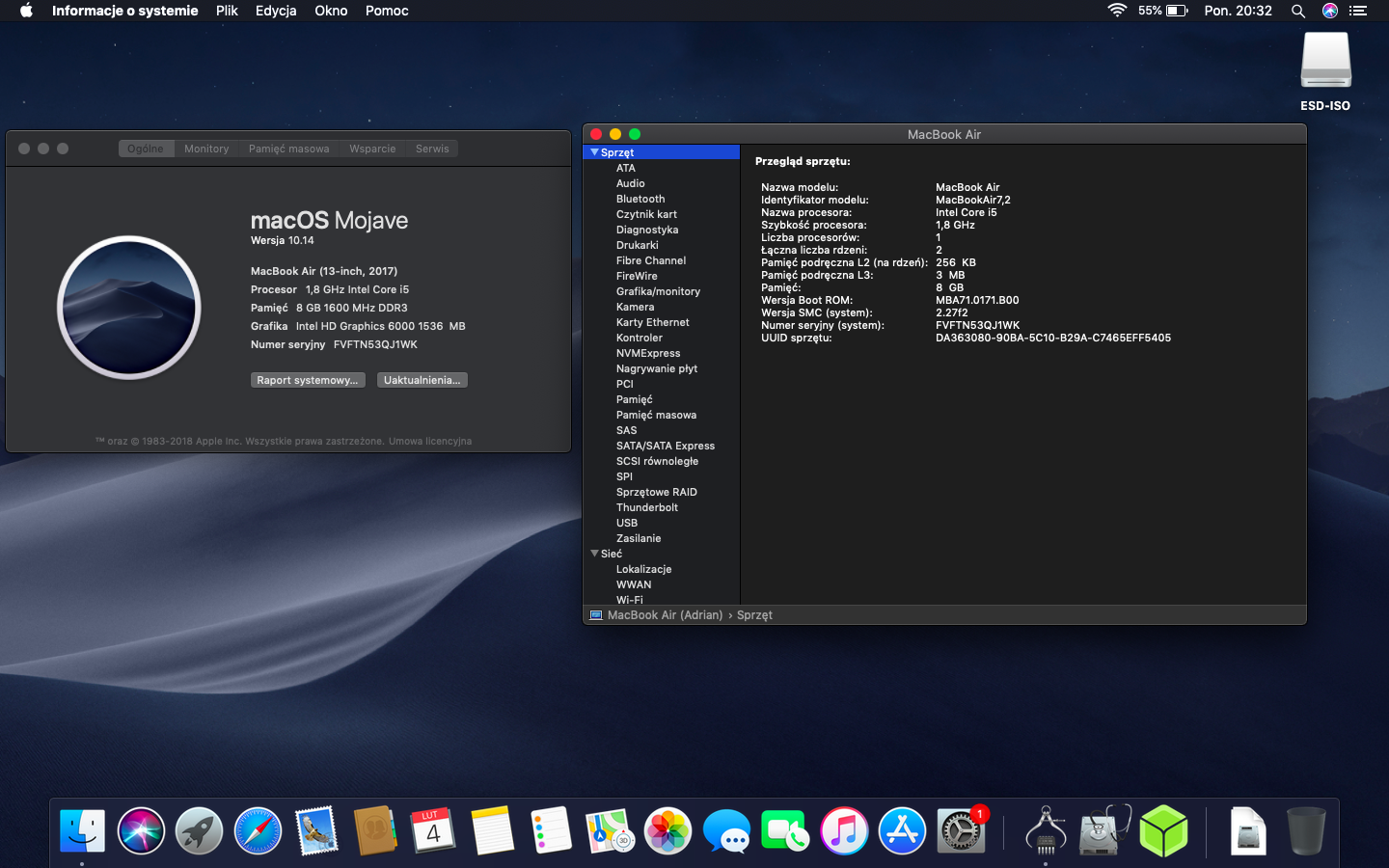Collapse the Sieć tree section
The width and height of the screenshot is (1389, 868).
point(594,554)
